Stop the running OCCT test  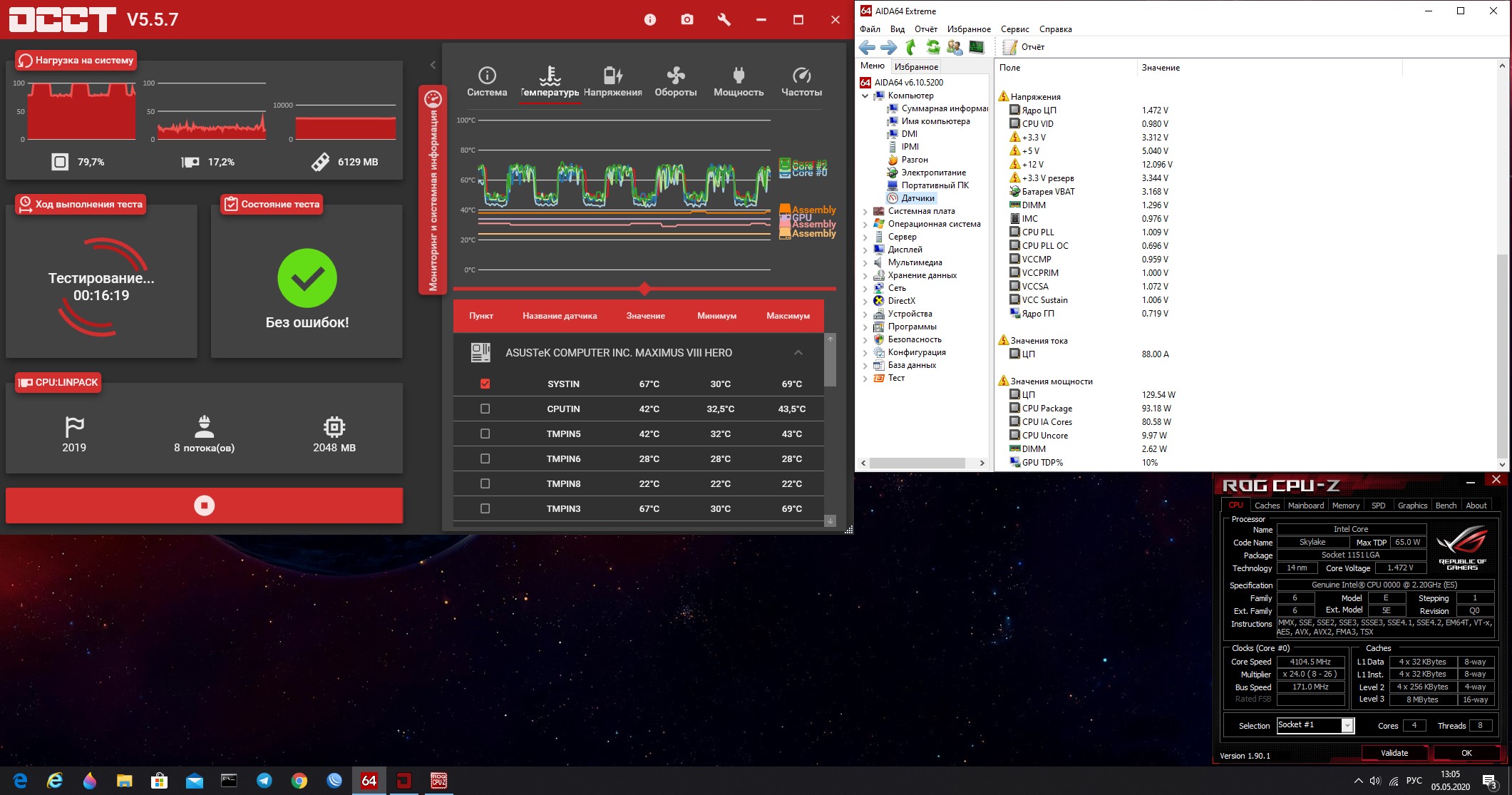pos(204,506)
